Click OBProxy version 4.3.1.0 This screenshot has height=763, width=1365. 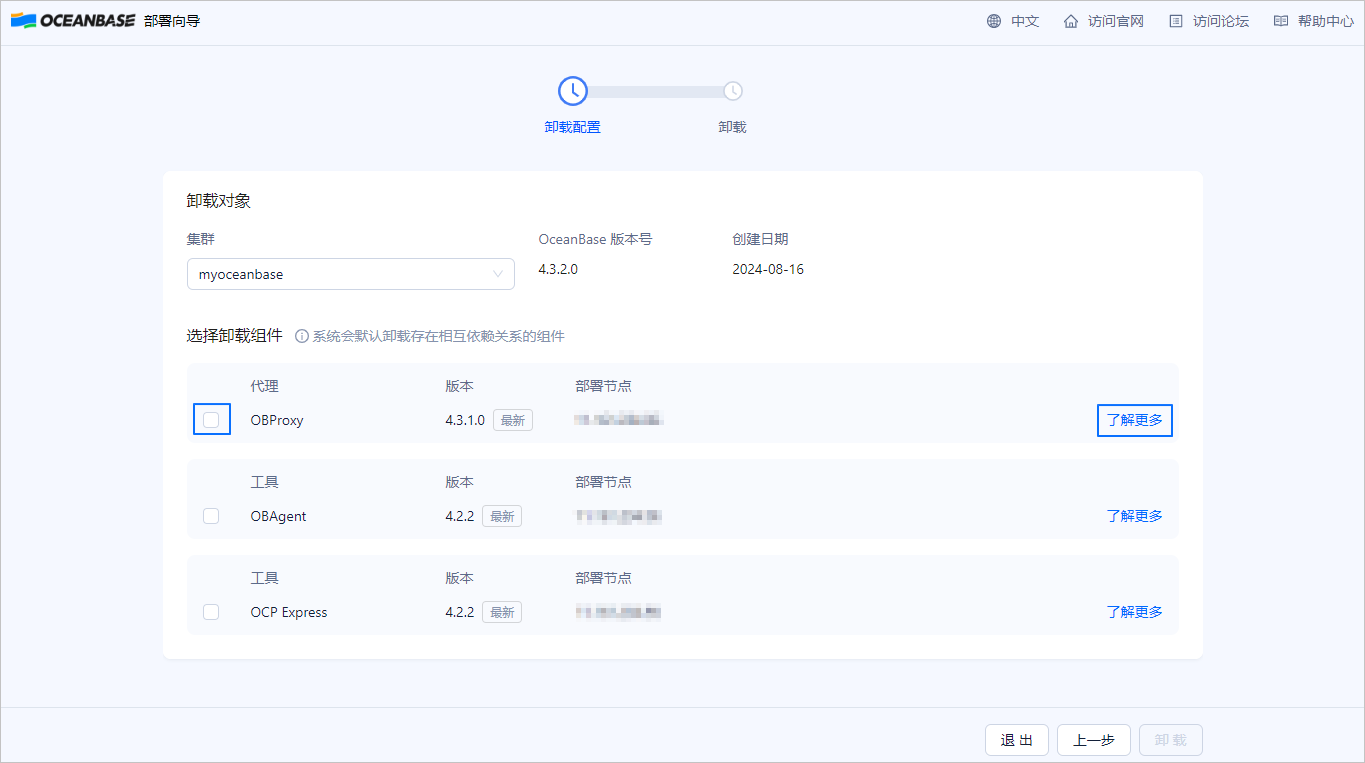coord(465,420)
